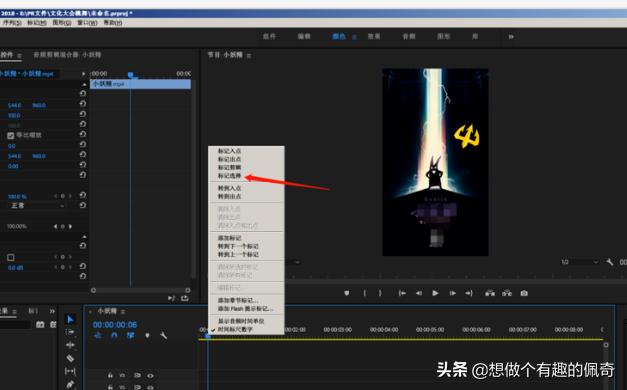Click Mark In bracket in Program monitor
The height and width of the screenshot is (390, 627).
click(364, 293)
